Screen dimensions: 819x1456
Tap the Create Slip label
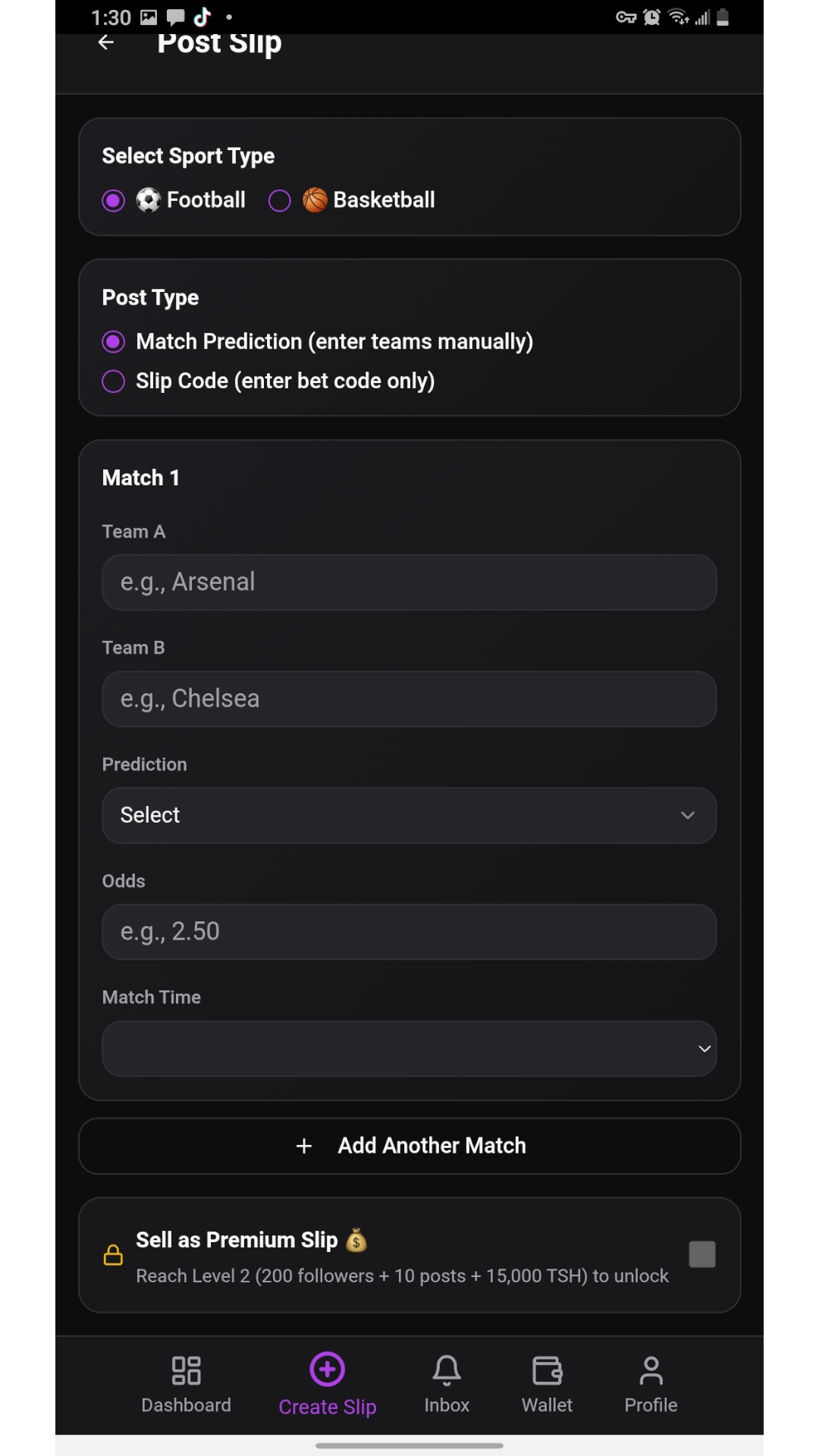click(326, 1407)
